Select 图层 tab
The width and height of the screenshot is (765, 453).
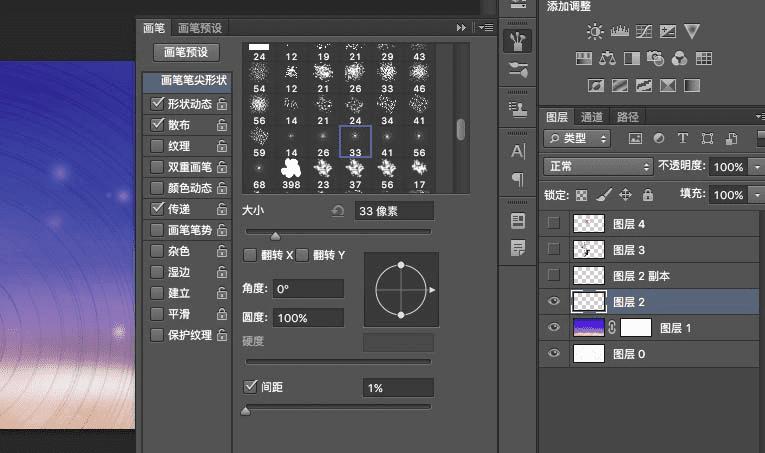[557, 117]
